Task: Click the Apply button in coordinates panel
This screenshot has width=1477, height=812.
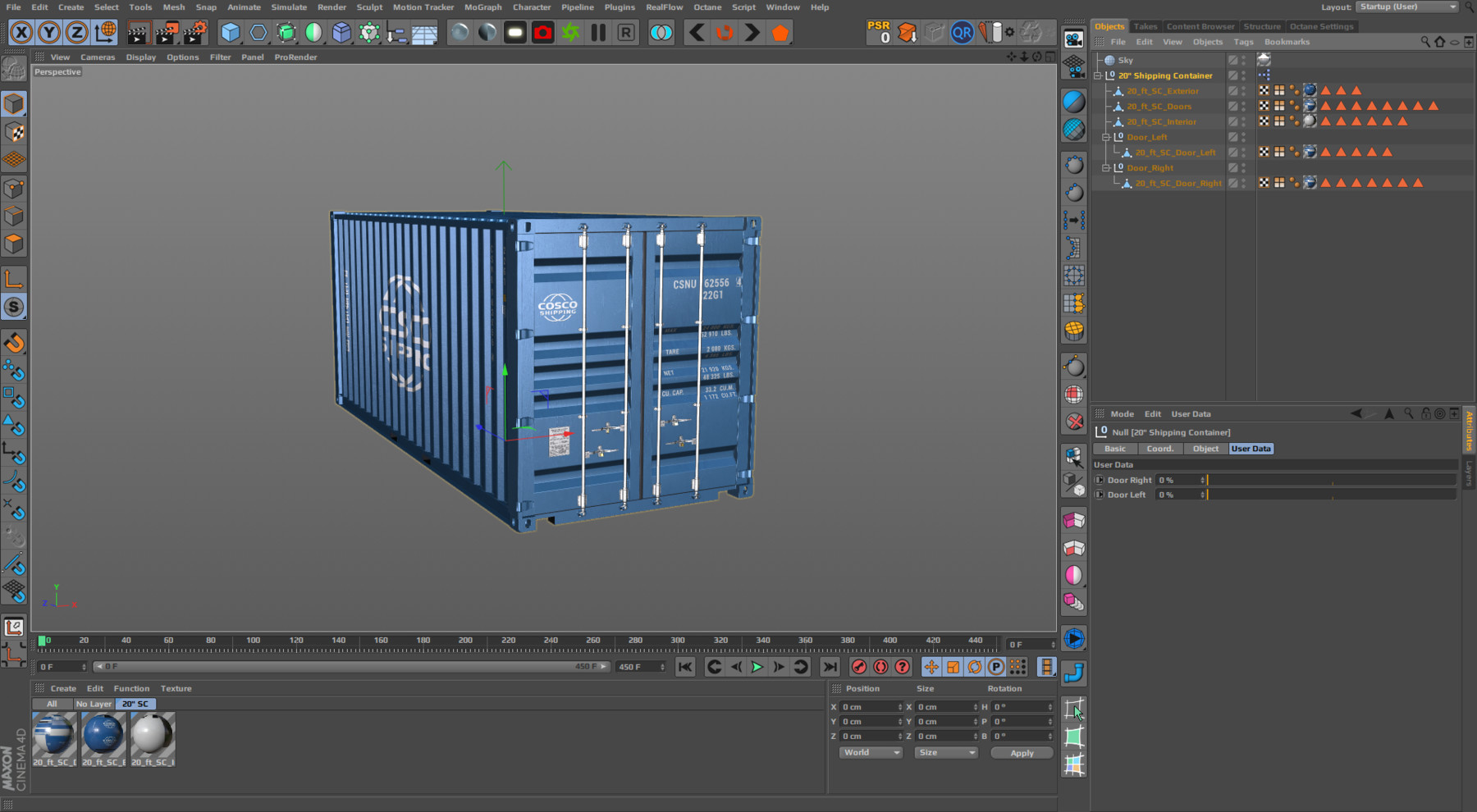Action: click(1022, 753)
